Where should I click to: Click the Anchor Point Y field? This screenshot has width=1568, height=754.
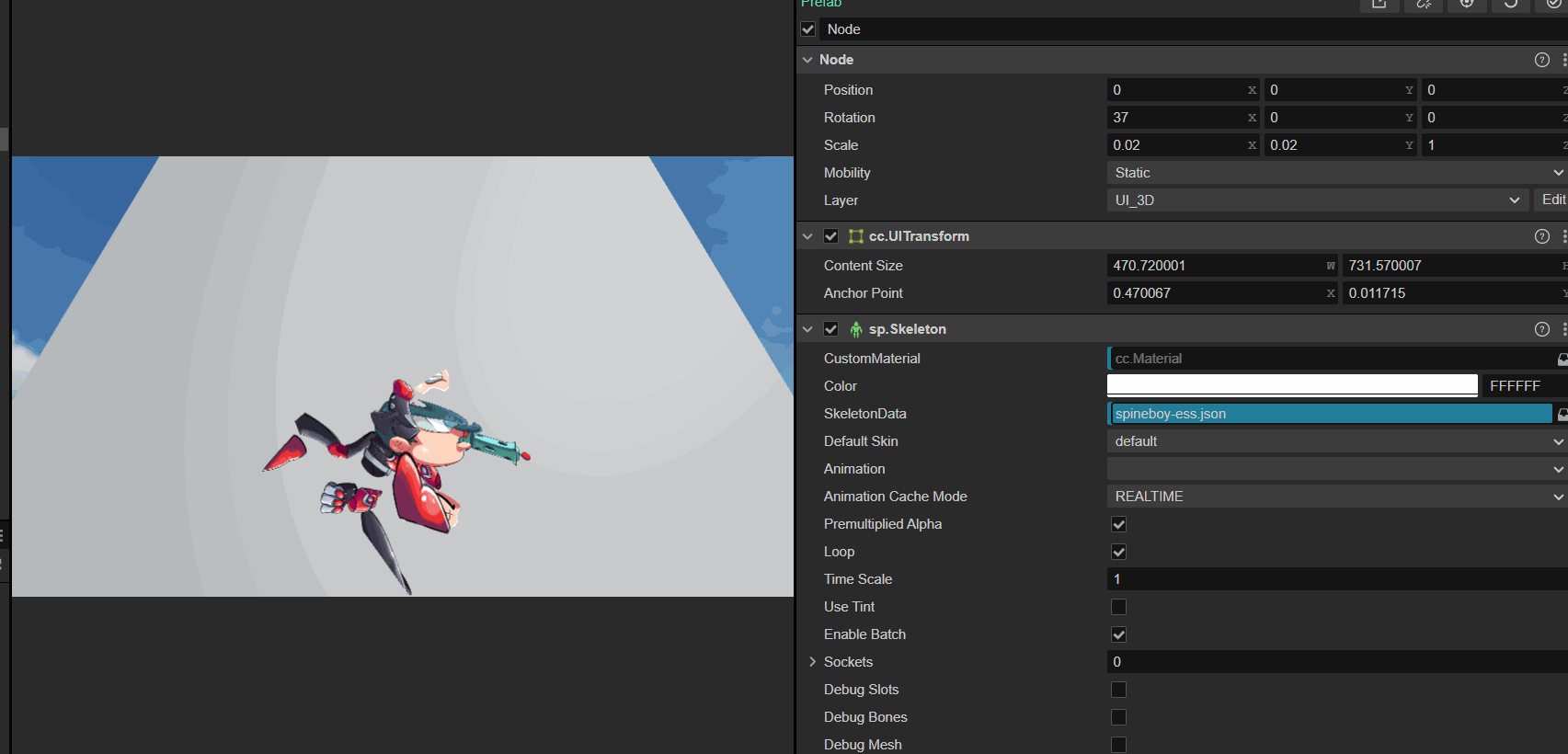click(1455, 293)
